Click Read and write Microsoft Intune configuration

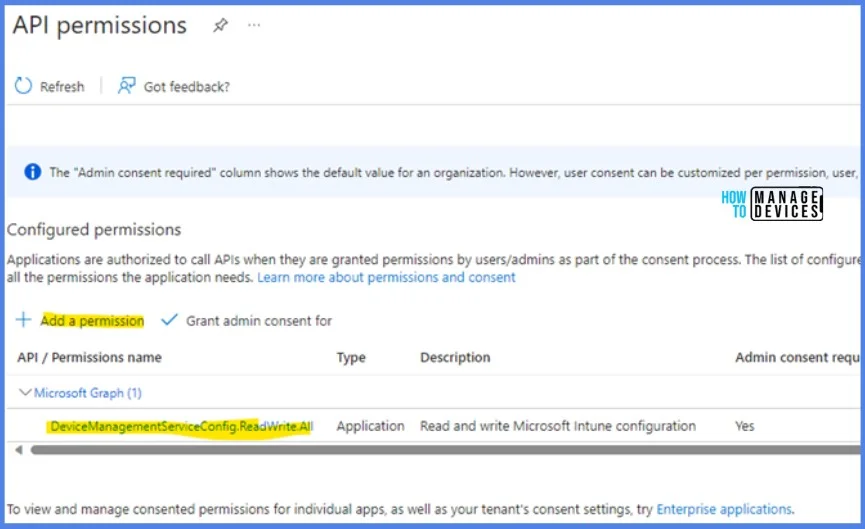click(558, 426)
